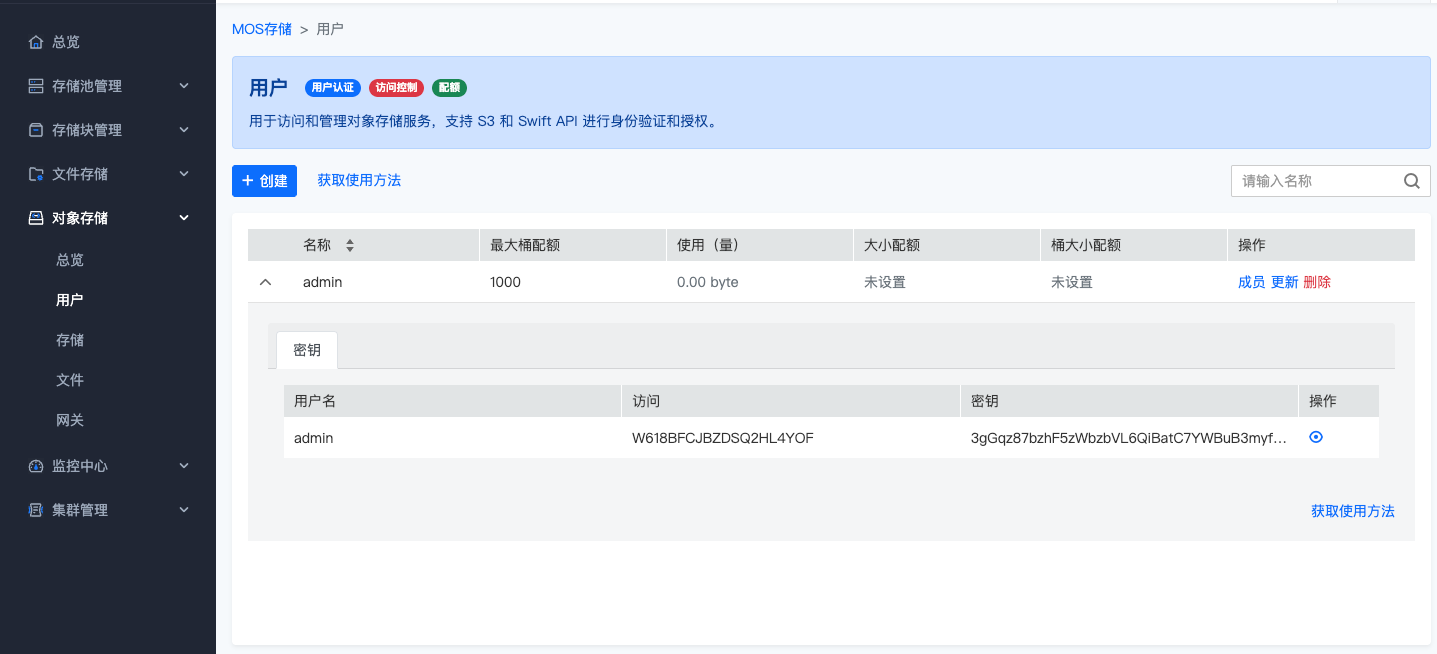
Task: Click the 请输入名称 search field
Action: click(x=1313, y=181)
